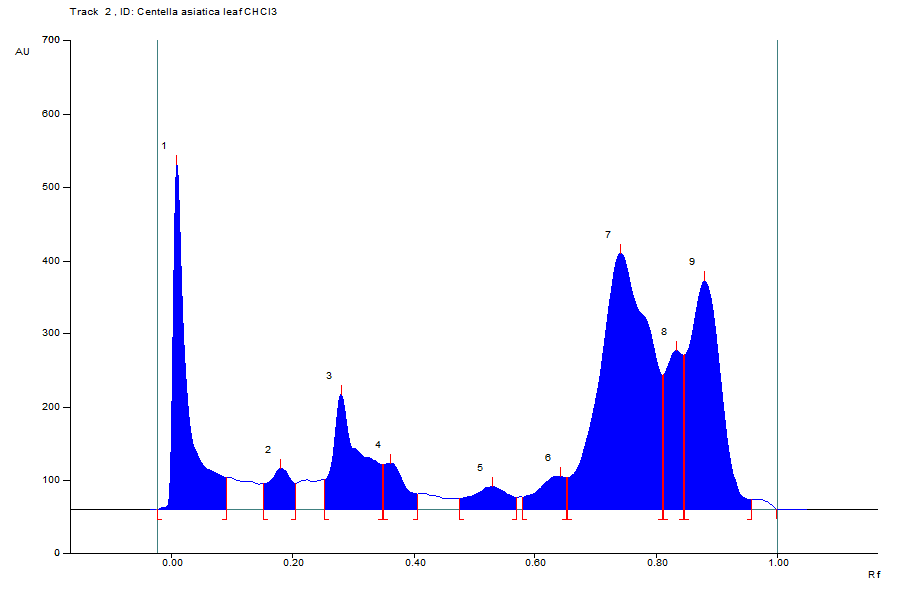
Task: Click the 1.00 tick on Rf axis
Action: (x=777, y=563)
